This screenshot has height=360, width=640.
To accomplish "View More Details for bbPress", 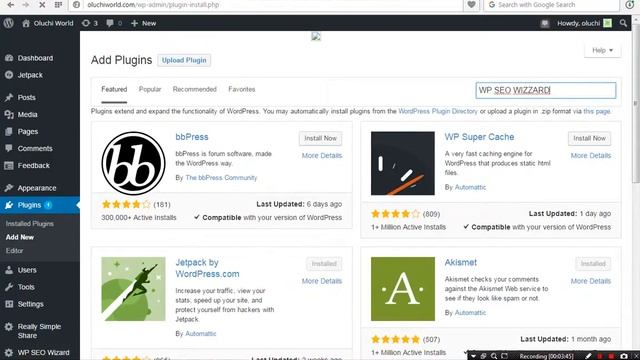I will [322, 156].
